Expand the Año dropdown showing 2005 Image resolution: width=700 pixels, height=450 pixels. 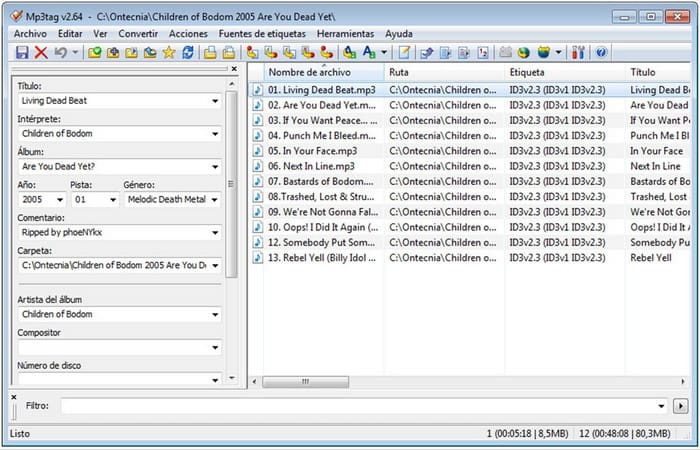(60, 200)
